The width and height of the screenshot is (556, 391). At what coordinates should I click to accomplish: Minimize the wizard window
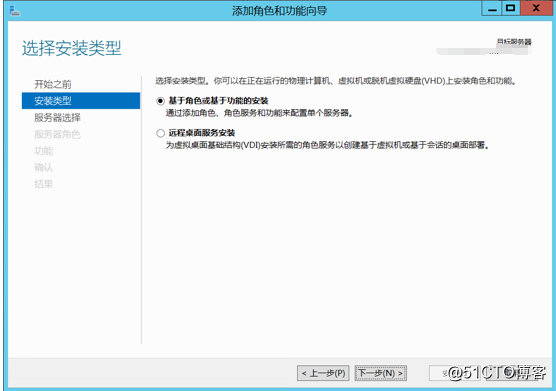click(x=492, y=9)
